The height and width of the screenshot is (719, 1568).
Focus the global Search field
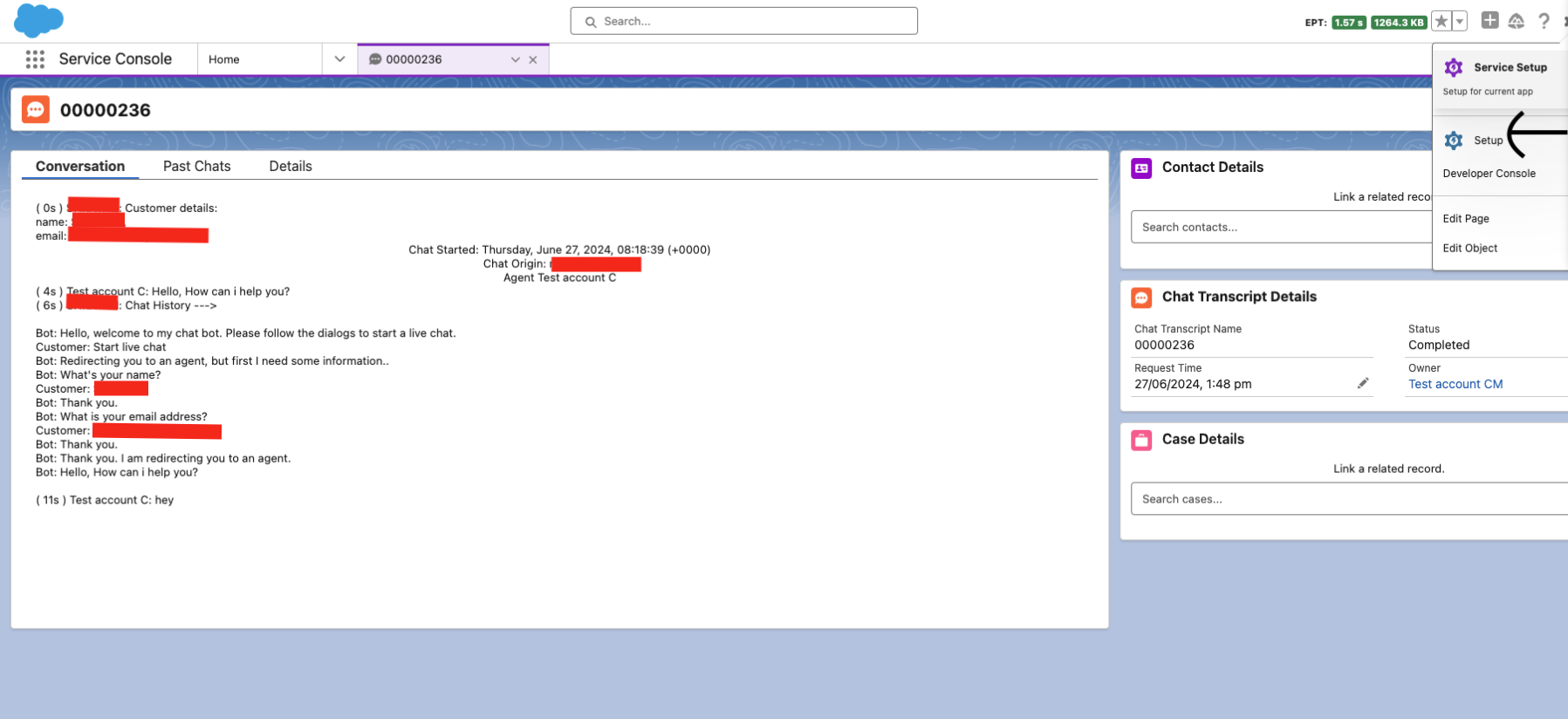coord(743,21)
